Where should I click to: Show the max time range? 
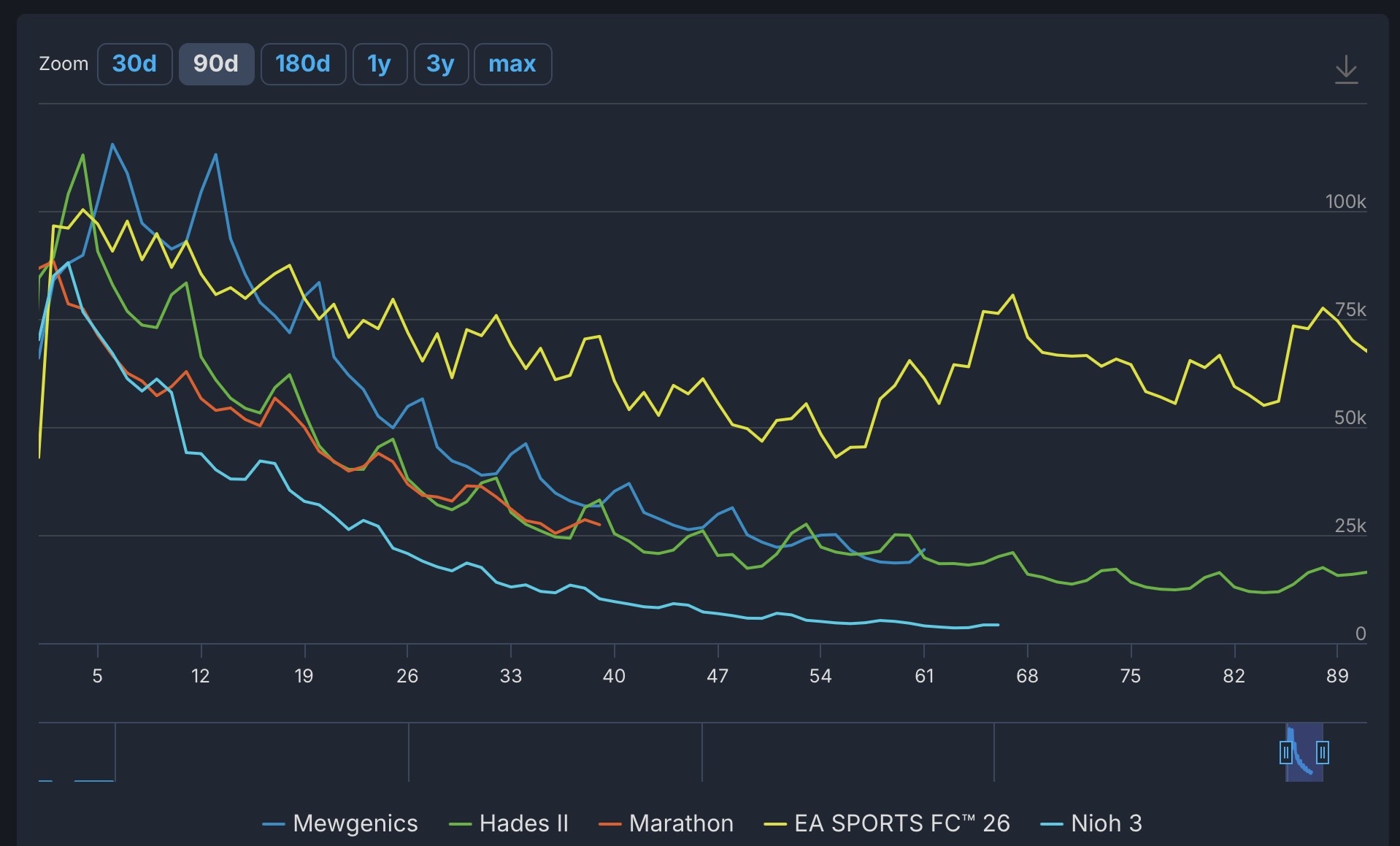pos(512,64)
